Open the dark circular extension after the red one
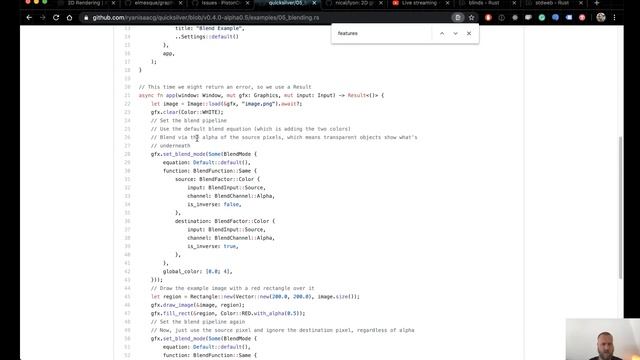This screenshot has width=640, height=360. tap(502, 18)
